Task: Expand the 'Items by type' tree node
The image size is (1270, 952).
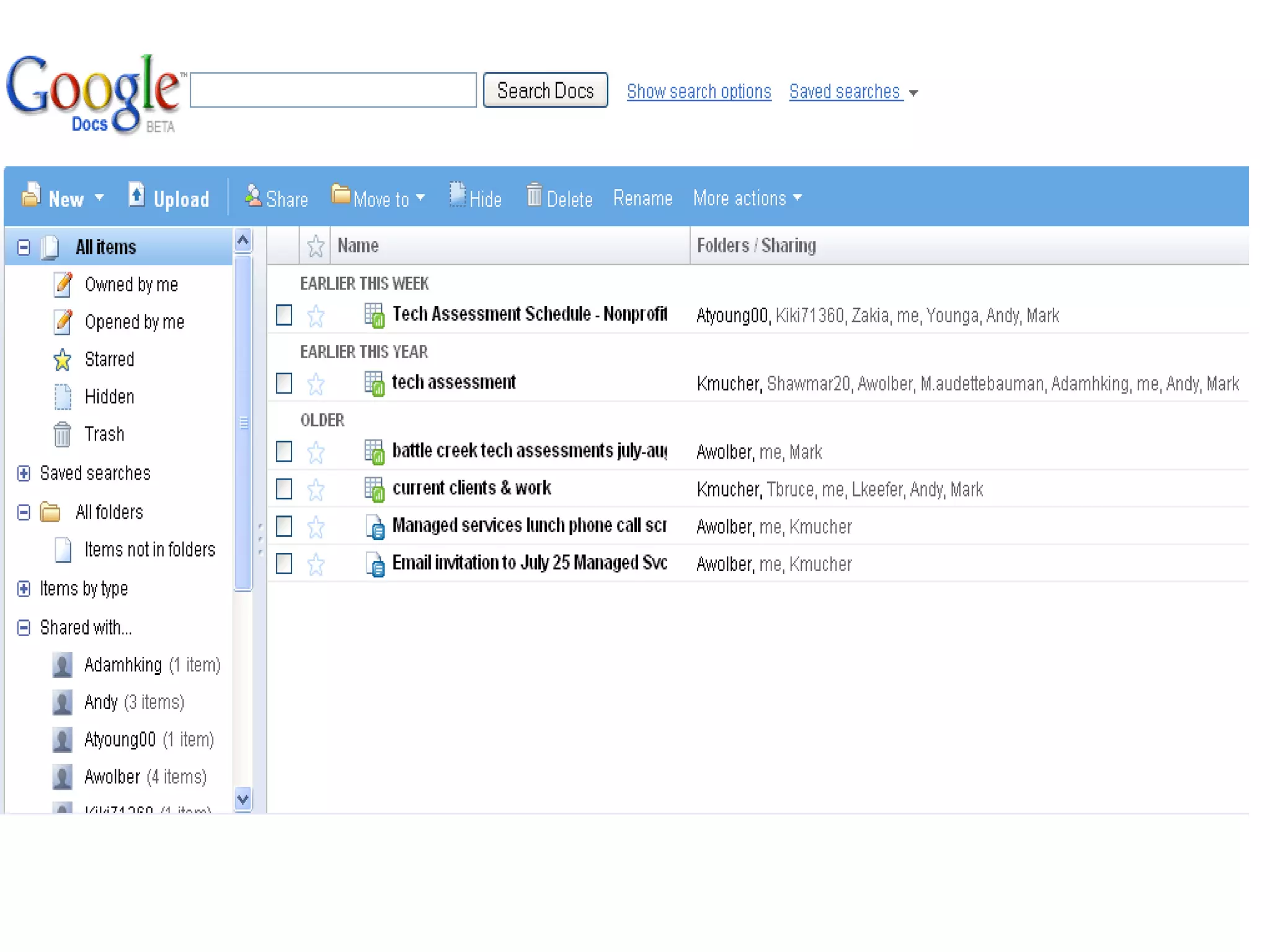Action: (24, 589)
